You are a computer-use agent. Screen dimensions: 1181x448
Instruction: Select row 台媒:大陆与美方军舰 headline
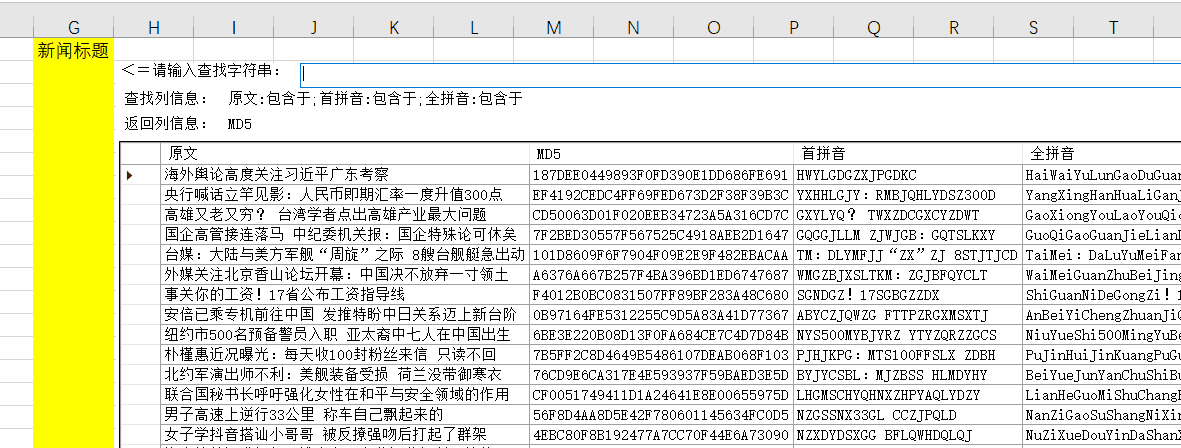coord(345,254)
